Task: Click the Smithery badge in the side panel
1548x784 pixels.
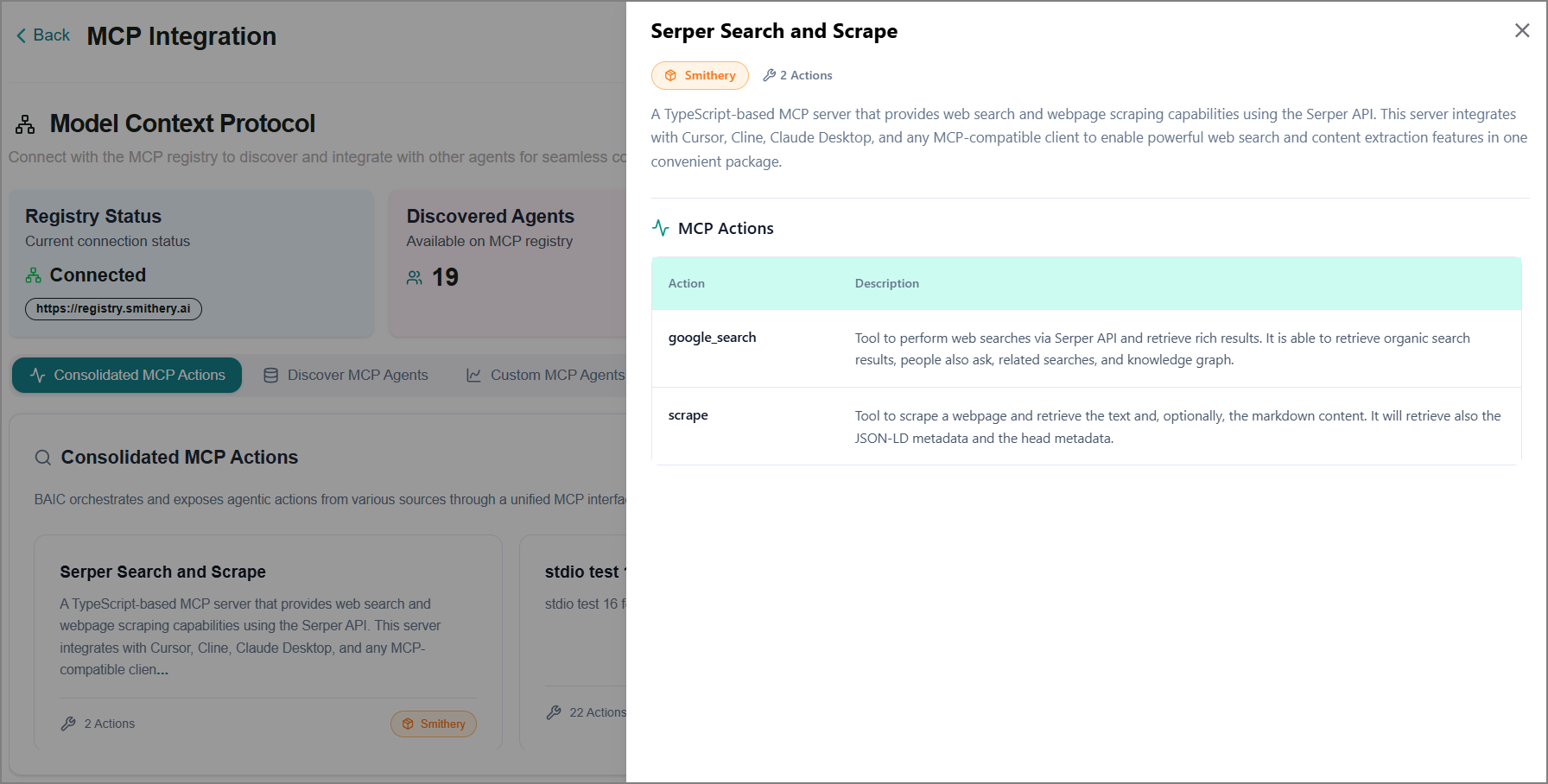Action: 700,75
